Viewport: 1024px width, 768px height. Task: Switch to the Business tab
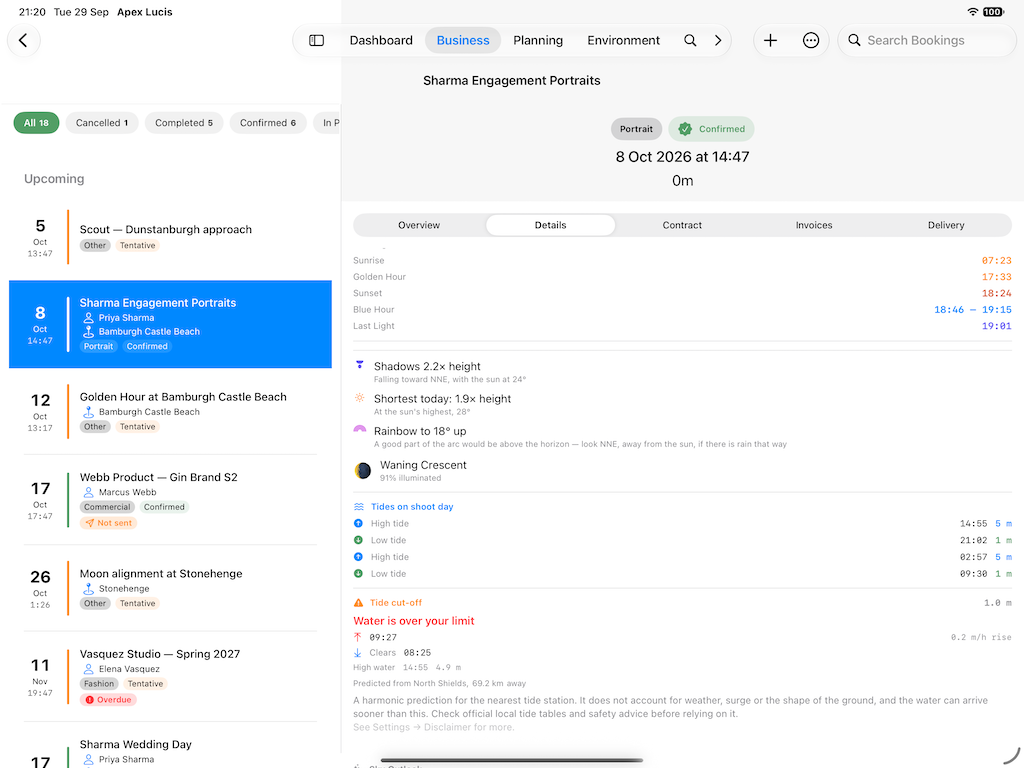463,40
